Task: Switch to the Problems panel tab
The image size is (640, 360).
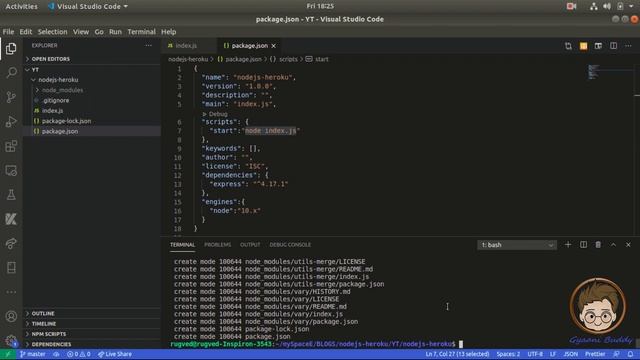Action: [218, 244]
